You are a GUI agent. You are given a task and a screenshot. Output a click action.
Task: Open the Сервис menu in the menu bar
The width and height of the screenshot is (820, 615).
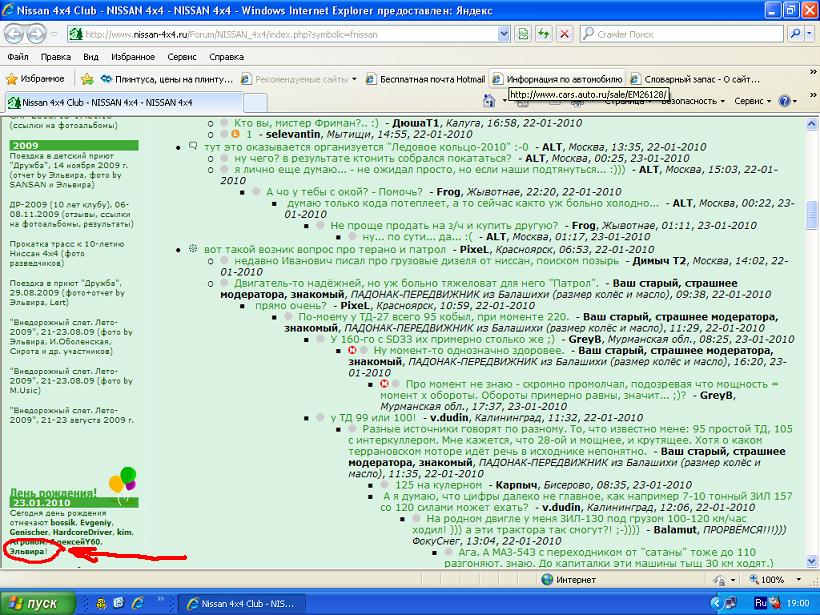(182, 56)
